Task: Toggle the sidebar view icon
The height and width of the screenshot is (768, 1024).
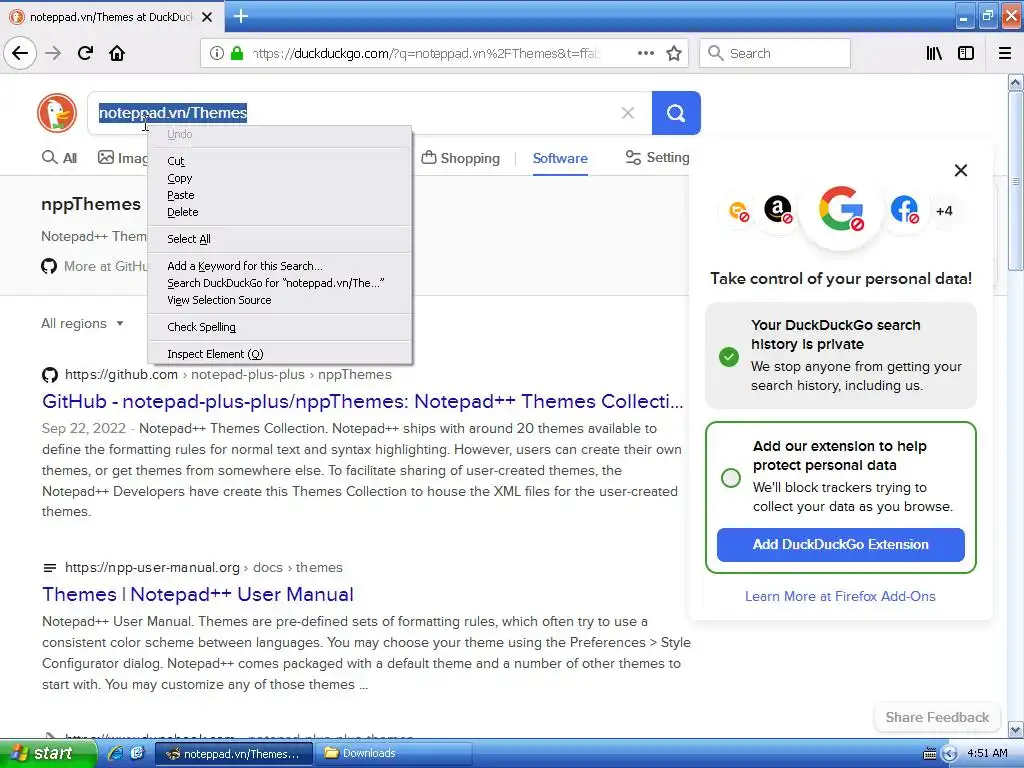Action: click(966, 53)
